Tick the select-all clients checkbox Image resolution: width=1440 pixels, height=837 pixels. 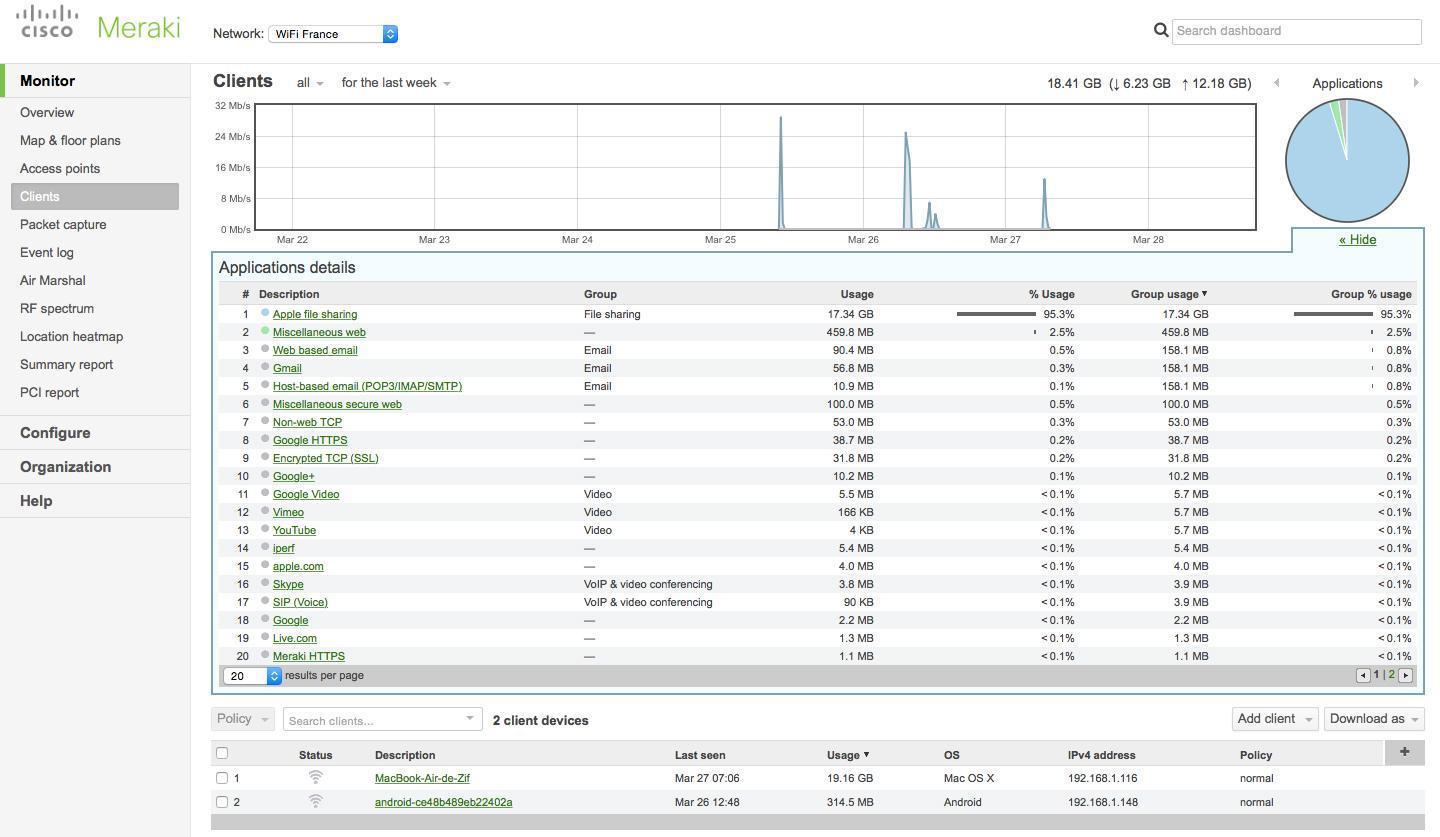point(222,753)
